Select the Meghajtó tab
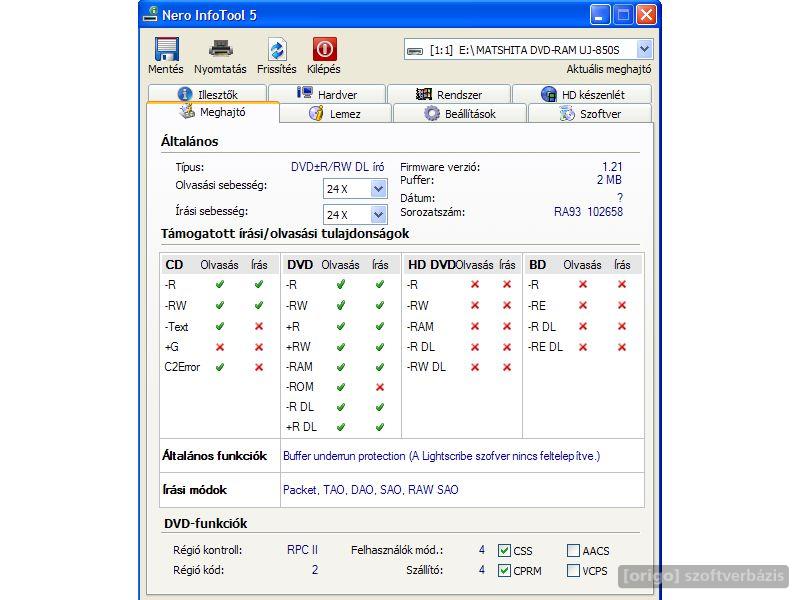 pos(213,112)
